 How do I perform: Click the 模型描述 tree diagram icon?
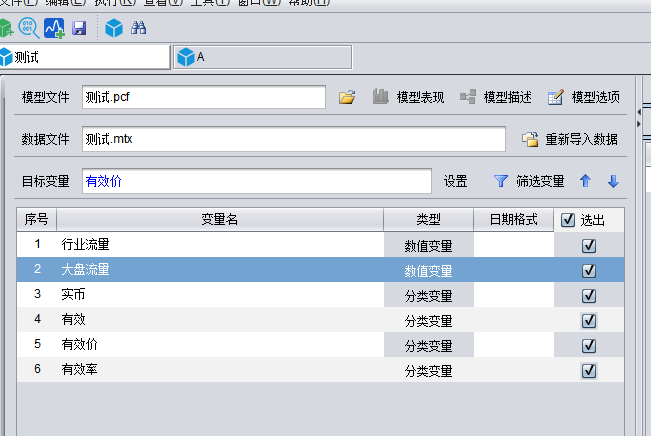pyautogui.click(x=468, y=97)
